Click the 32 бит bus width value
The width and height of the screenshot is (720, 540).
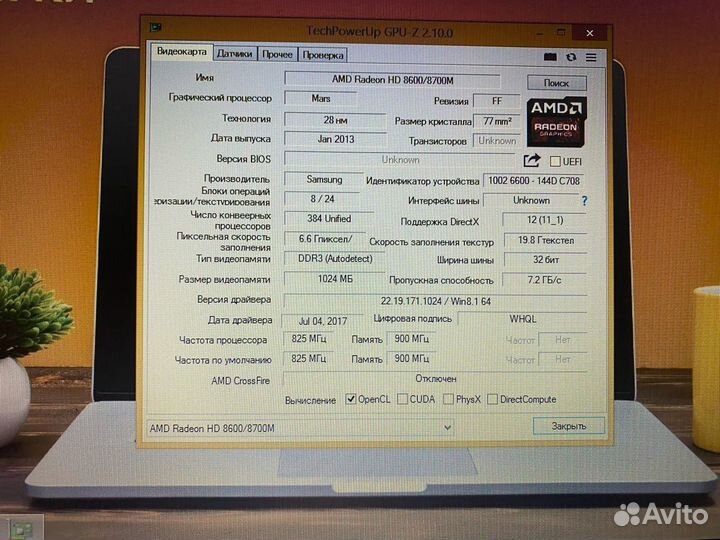coord(546,260)
